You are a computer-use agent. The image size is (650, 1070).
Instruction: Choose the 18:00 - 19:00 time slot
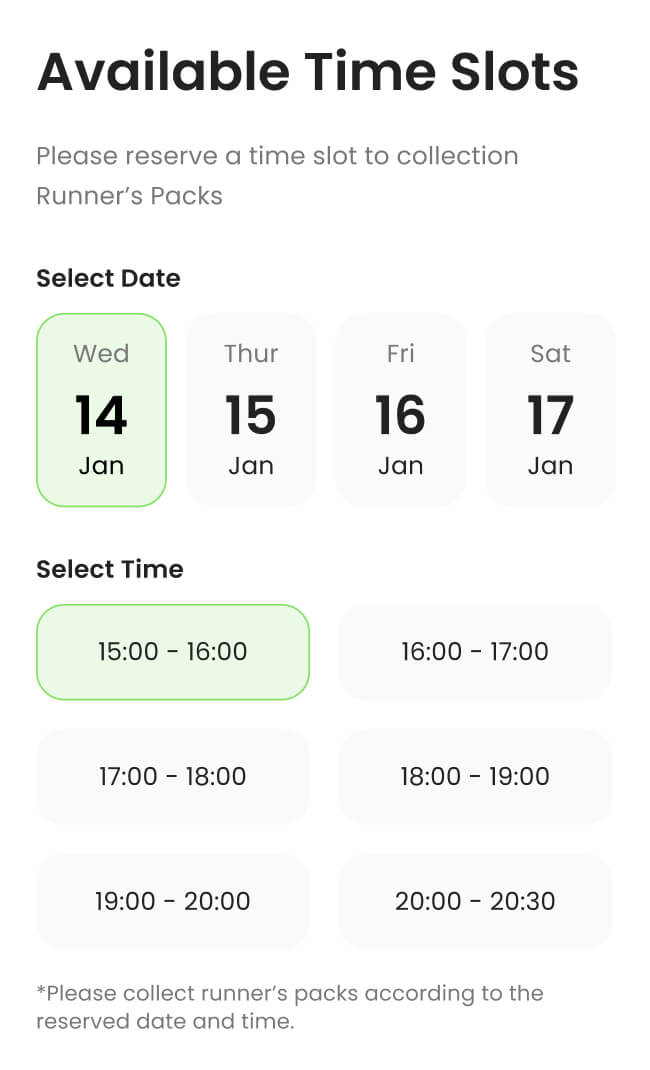(x=475, y=777)
